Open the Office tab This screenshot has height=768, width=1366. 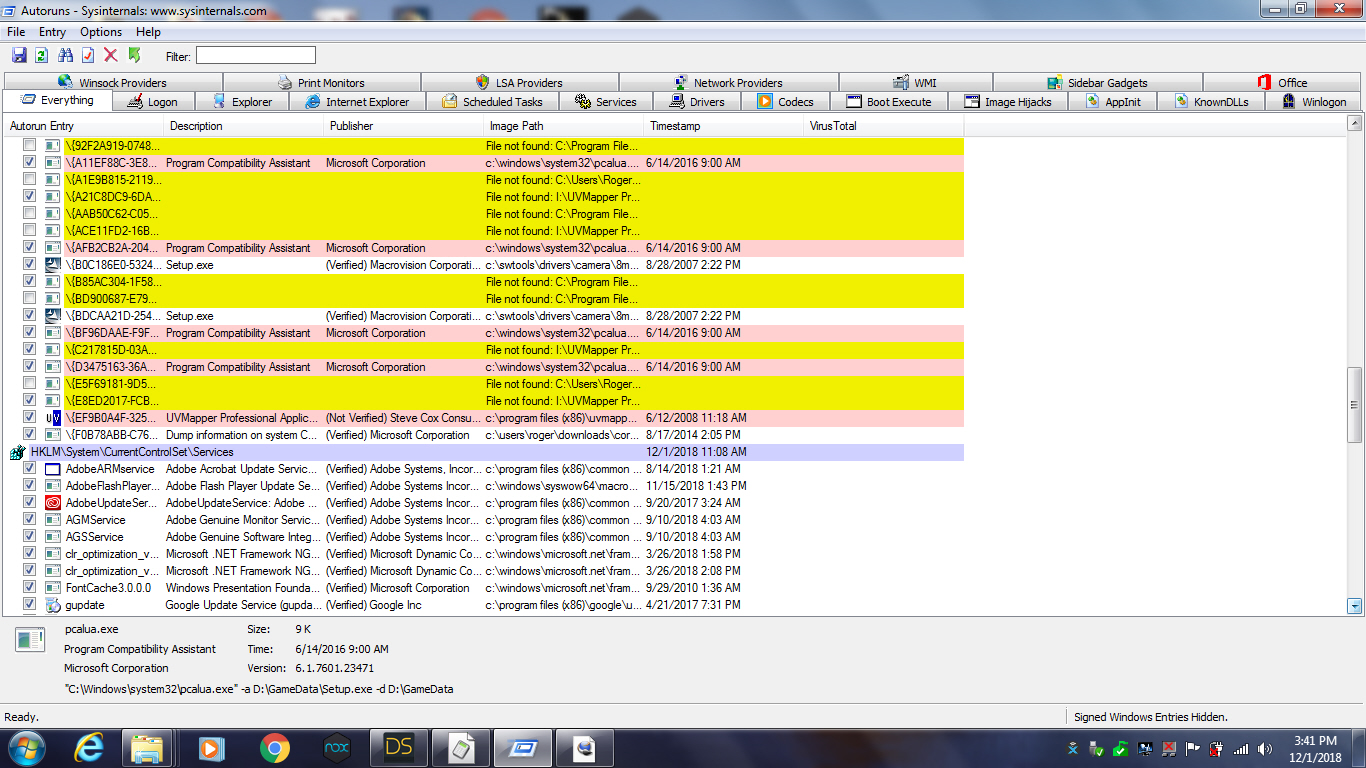tap(1281, 83)
